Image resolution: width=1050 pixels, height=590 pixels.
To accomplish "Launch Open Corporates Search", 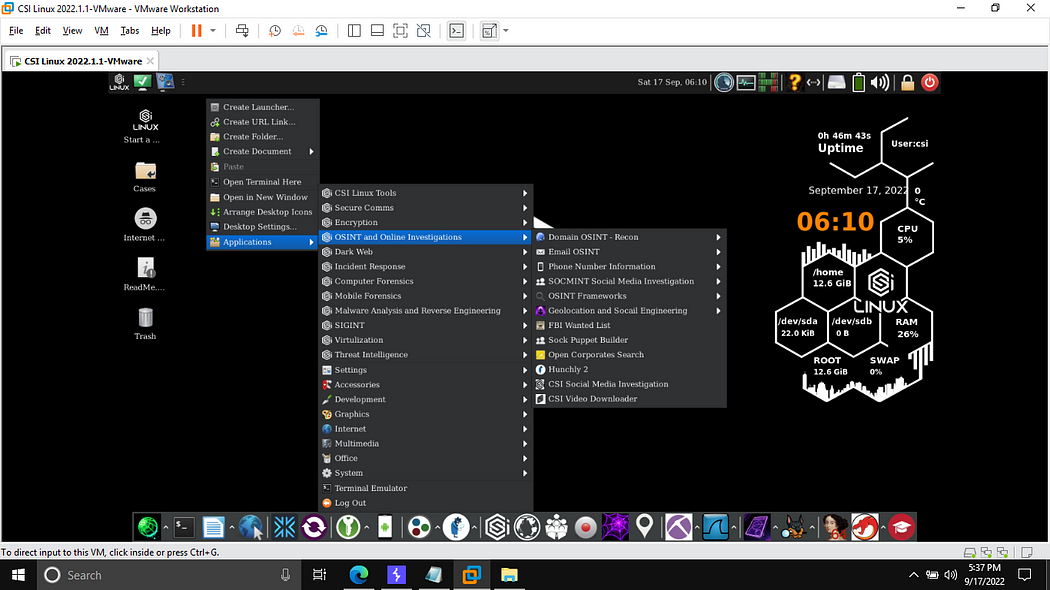I will (629, 355).
